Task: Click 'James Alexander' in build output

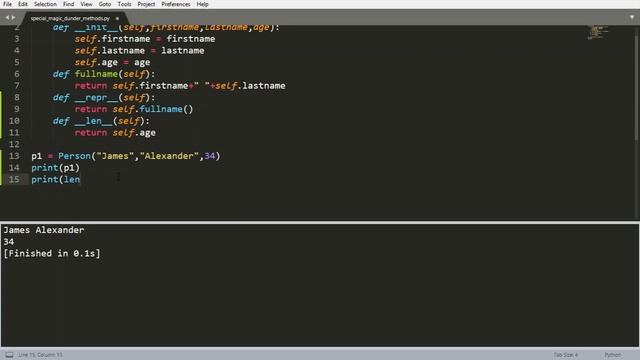Action: [x=44, y=230]
